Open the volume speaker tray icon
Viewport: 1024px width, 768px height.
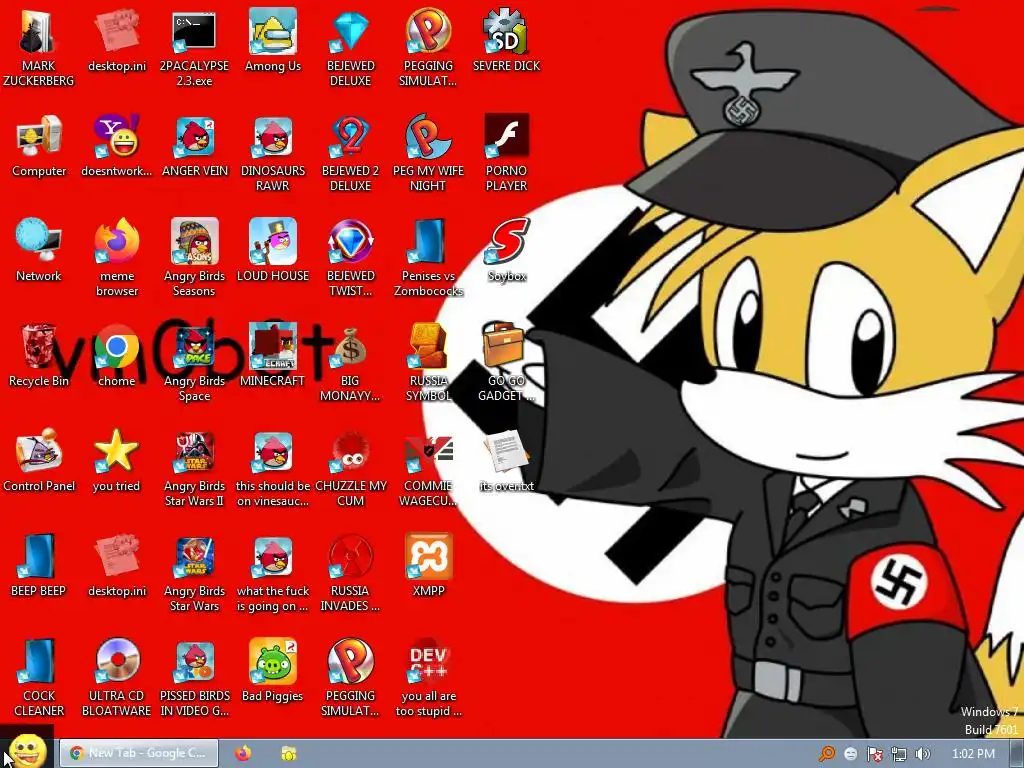click(922, 754)
